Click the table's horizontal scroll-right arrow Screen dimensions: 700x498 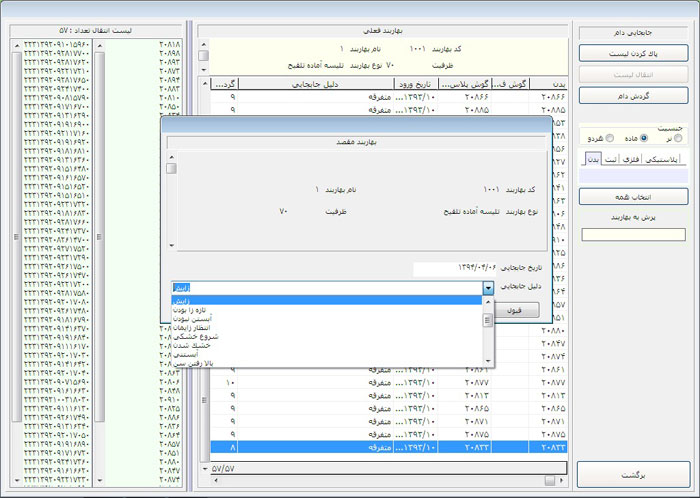(562, 481)
